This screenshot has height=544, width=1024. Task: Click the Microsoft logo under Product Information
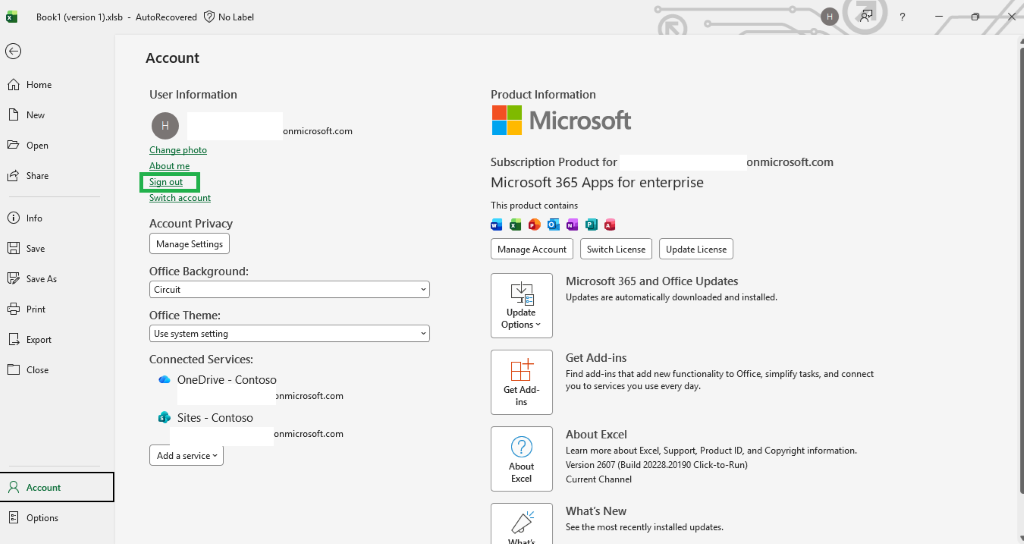[x=561, y=120]
